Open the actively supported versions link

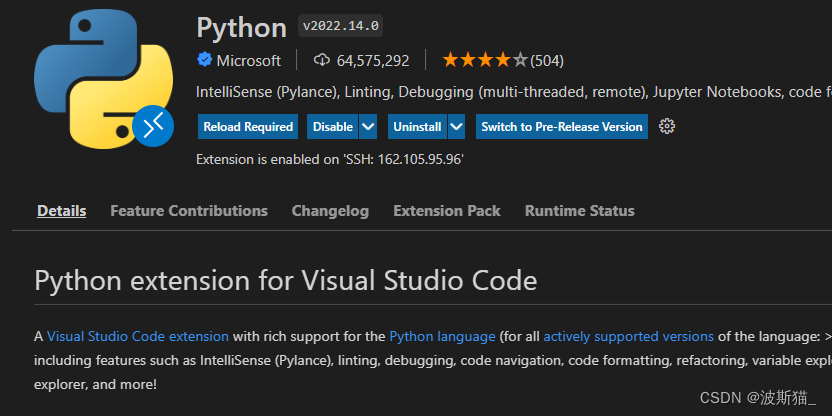point(628,336)
